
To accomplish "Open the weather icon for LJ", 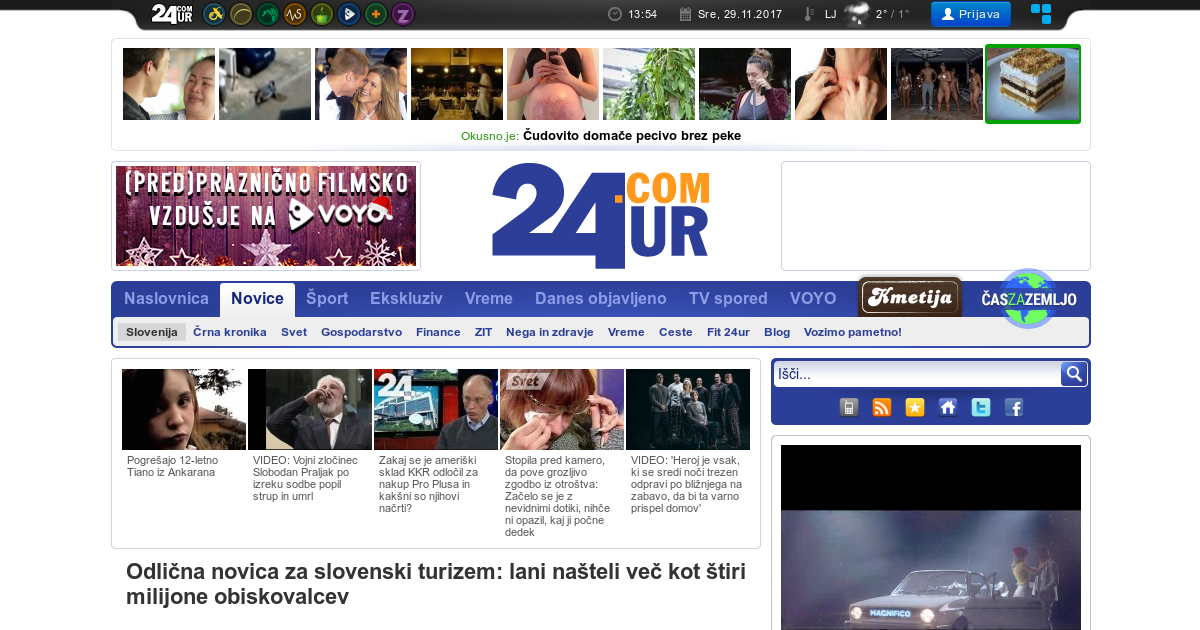I will pos(857,14).
